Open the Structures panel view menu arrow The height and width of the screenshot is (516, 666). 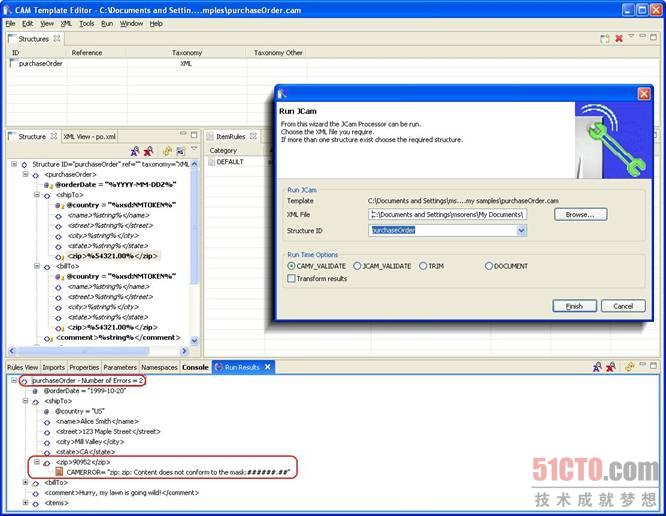632,37
